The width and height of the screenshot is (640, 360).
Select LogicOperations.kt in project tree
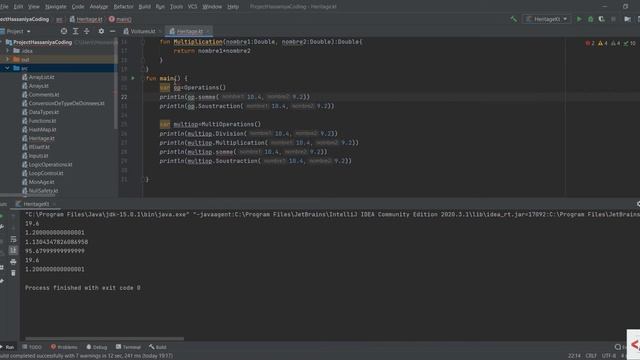coord(50,164)
